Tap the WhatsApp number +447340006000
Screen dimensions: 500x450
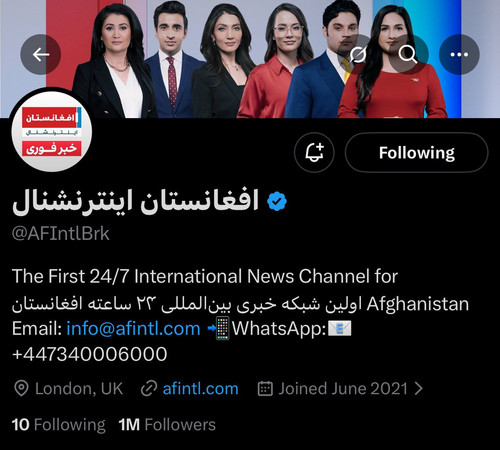(90, 354)
